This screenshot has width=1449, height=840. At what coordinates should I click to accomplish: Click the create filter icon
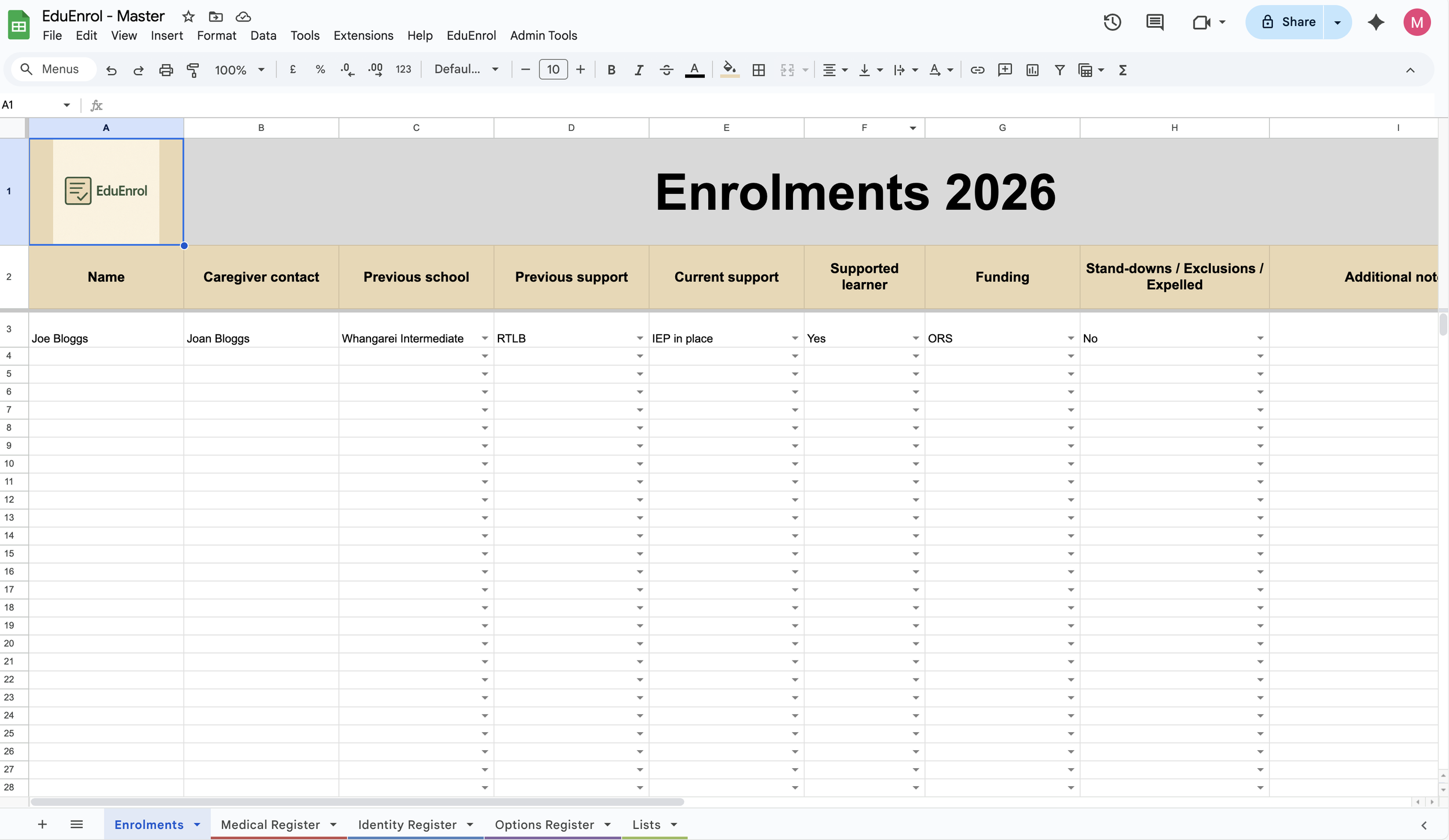(x=1060, y=70)
